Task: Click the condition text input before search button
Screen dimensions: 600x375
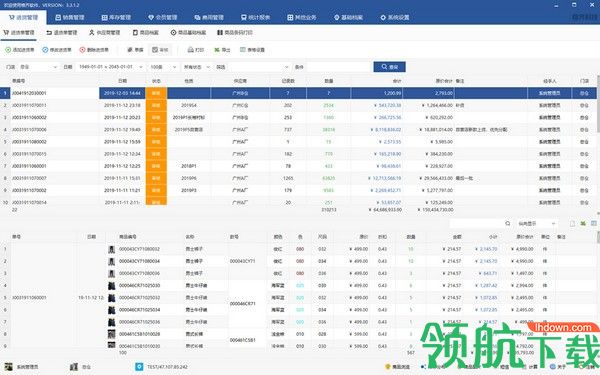Action: [338, 67]
